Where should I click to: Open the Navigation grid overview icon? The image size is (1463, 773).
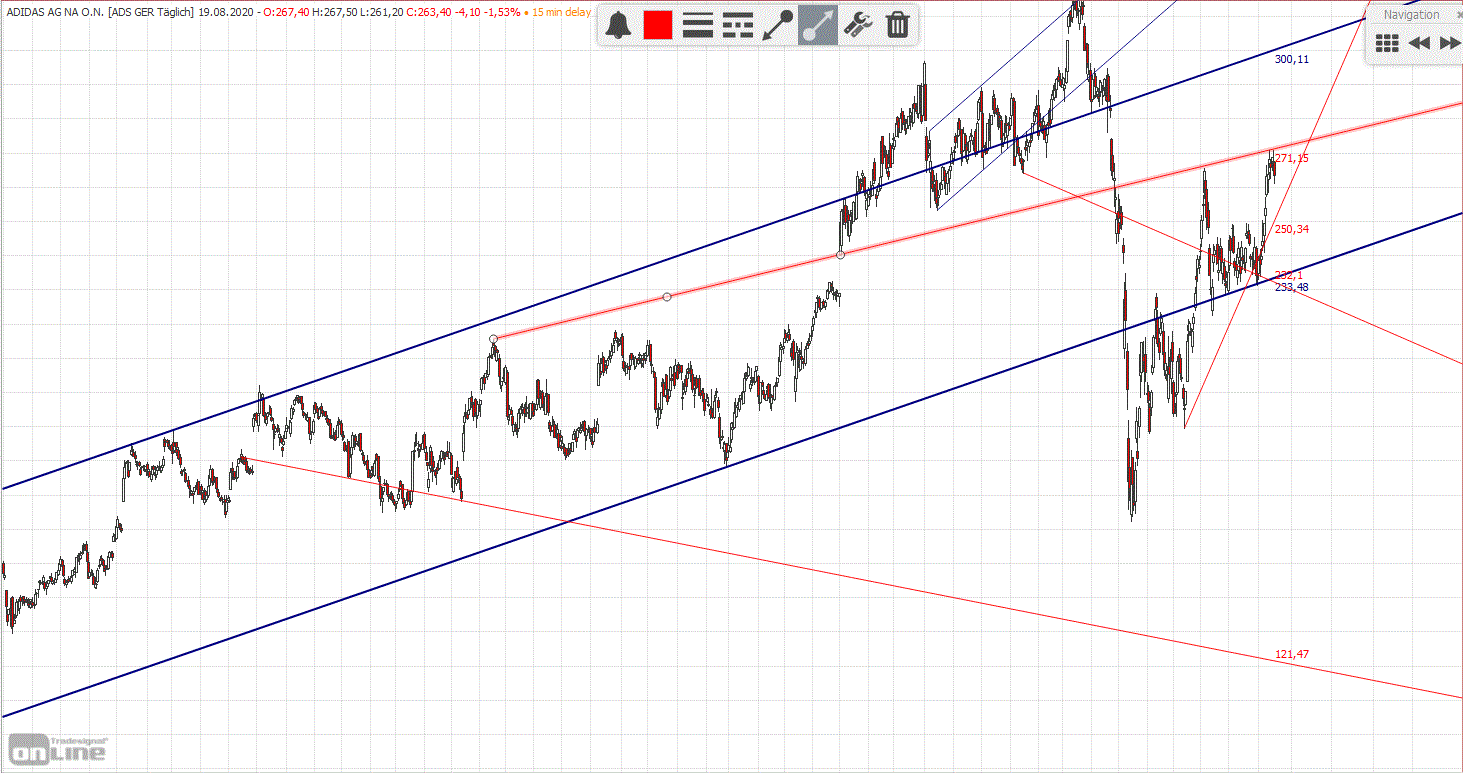tap(1387, 43)
